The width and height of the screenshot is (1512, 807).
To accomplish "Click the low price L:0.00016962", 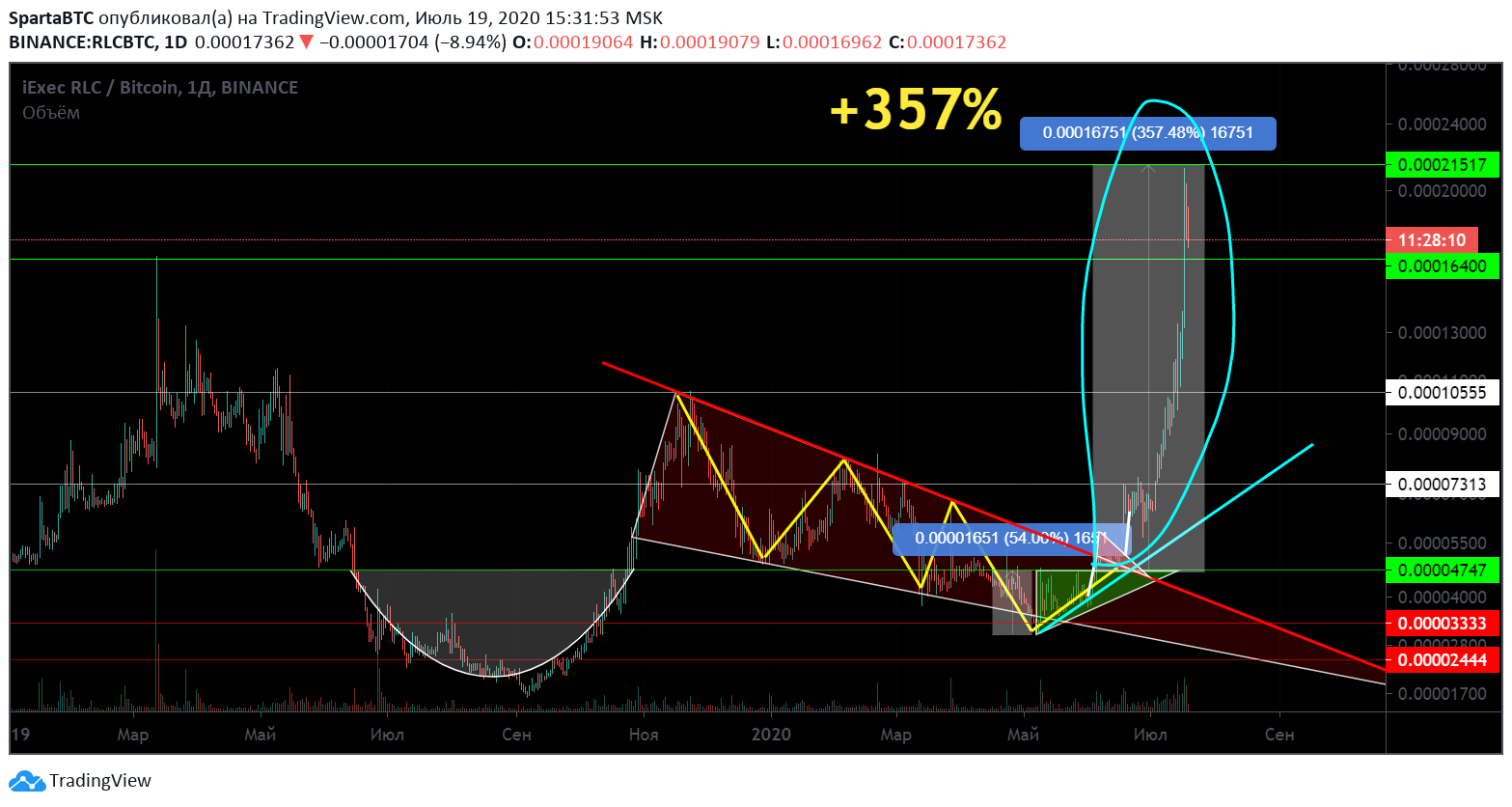I will (x=824, y=42).
